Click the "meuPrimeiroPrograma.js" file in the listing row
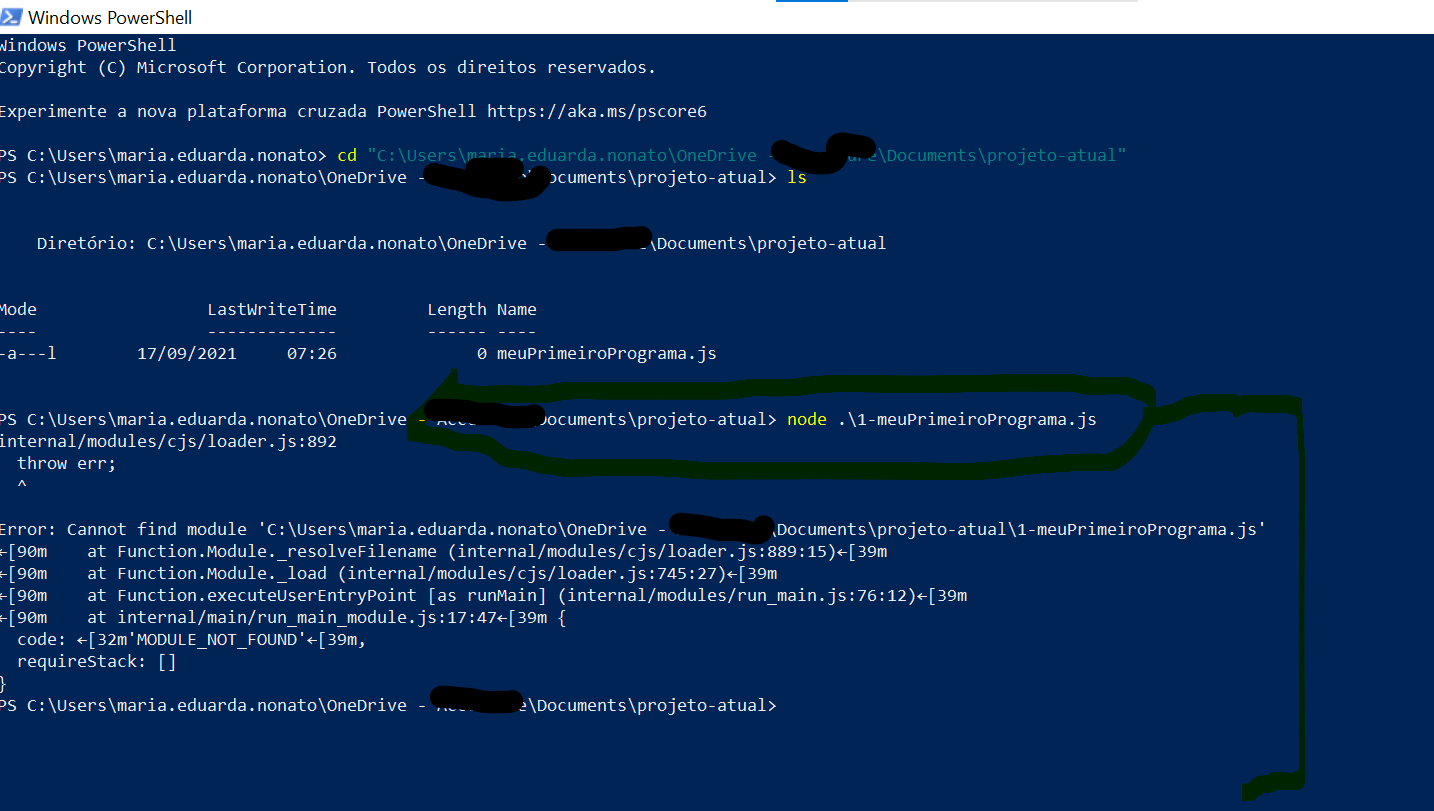Image resolution: width=1434 pixels, height=811 pixels. (607, 354)
